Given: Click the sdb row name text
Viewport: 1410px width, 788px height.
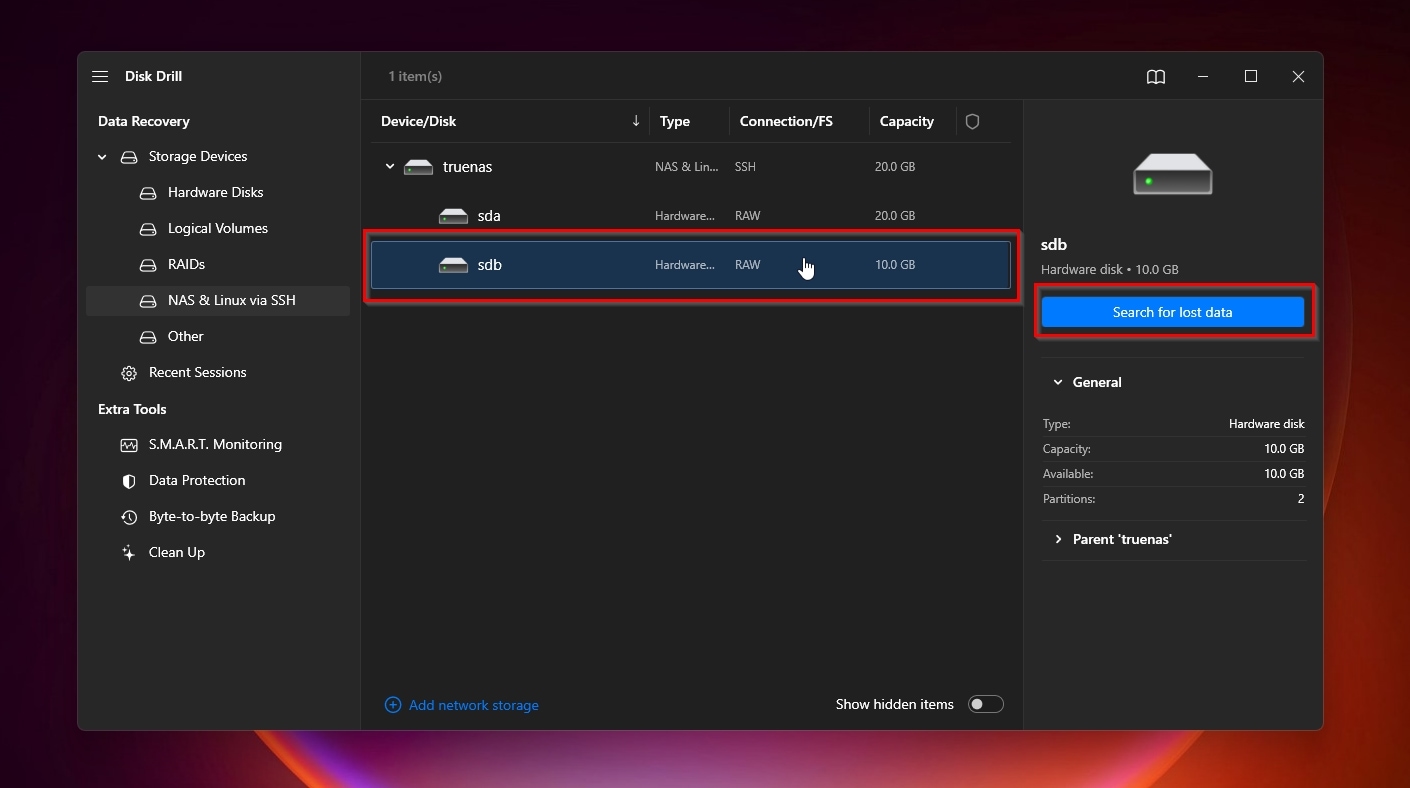Looking at the screenshot, I should pyautogui.click(x=489, y=265).
